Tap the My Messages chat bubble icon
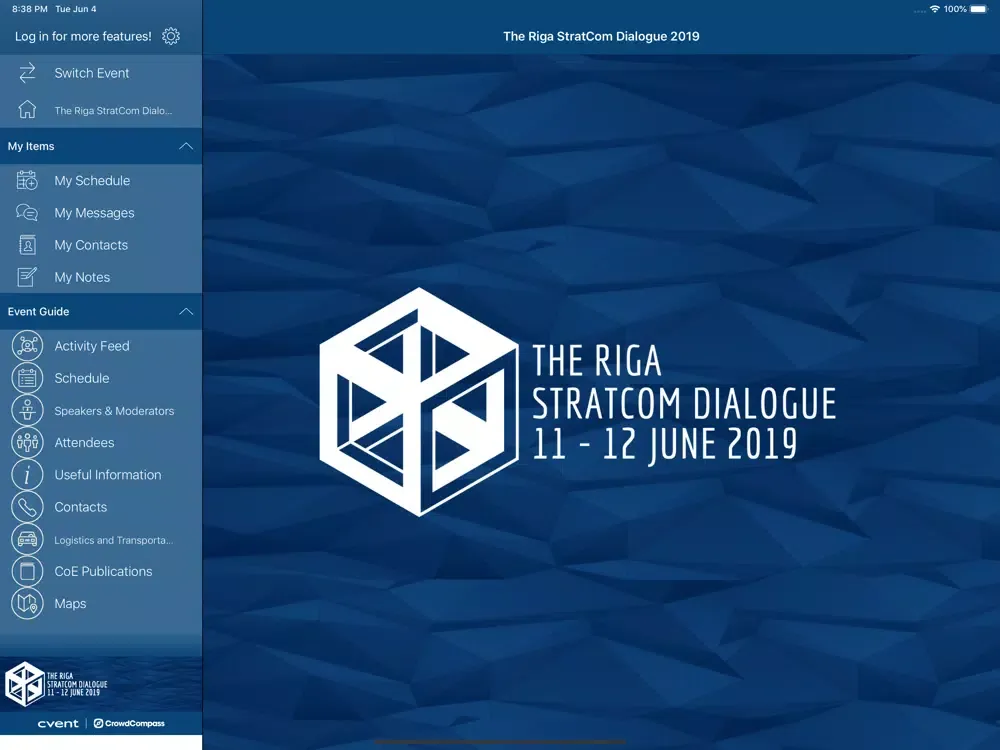The image size is (1000, 750). (27, 212)
